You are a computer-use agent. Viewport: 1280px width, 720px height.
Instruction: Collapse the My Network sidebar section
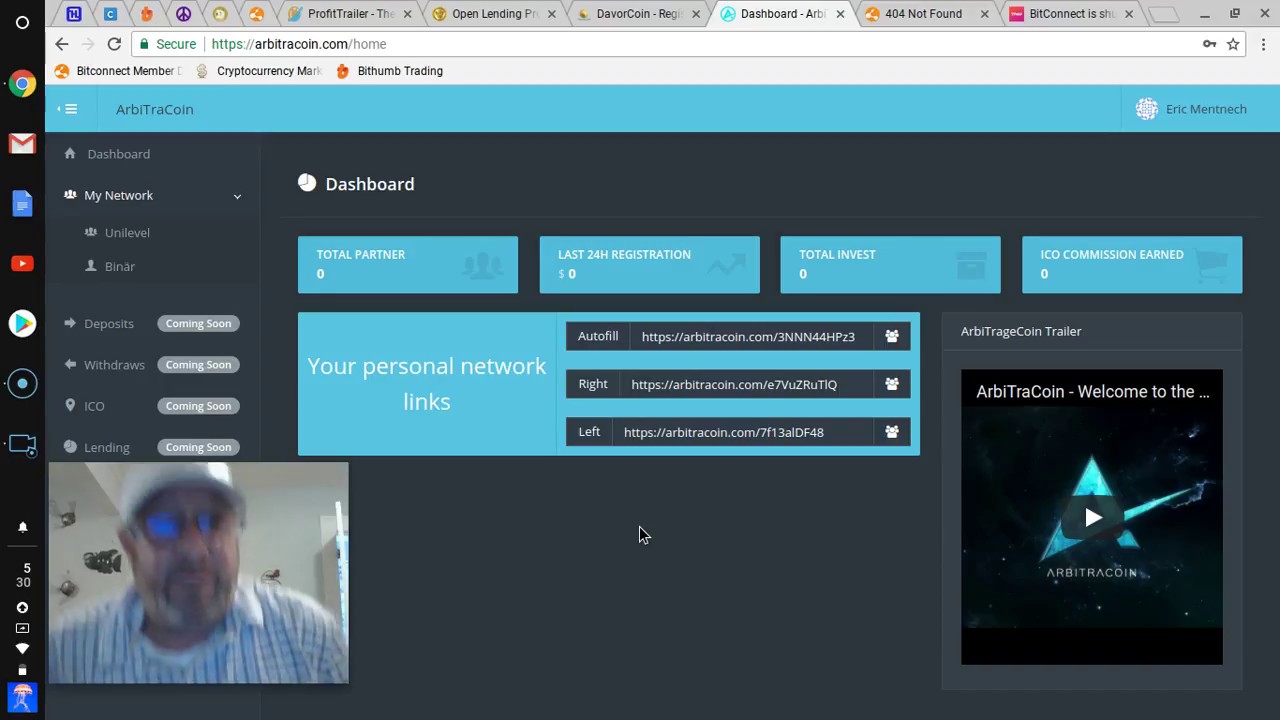coord(153,195)
